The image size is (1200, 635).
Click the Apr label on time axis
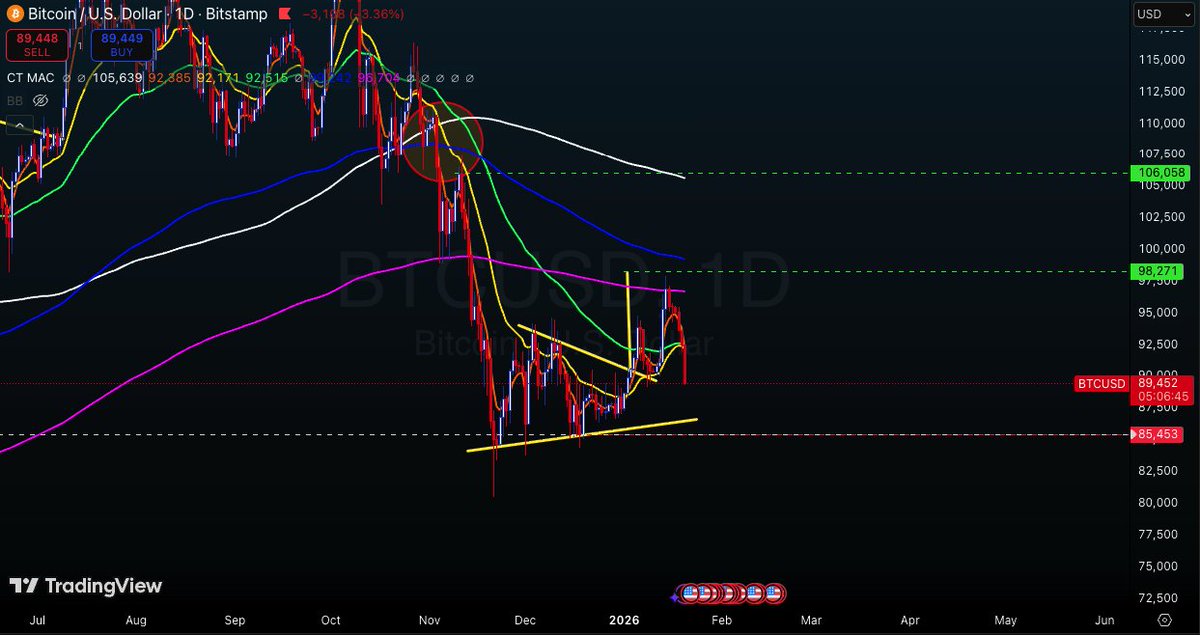click(910, 619)
